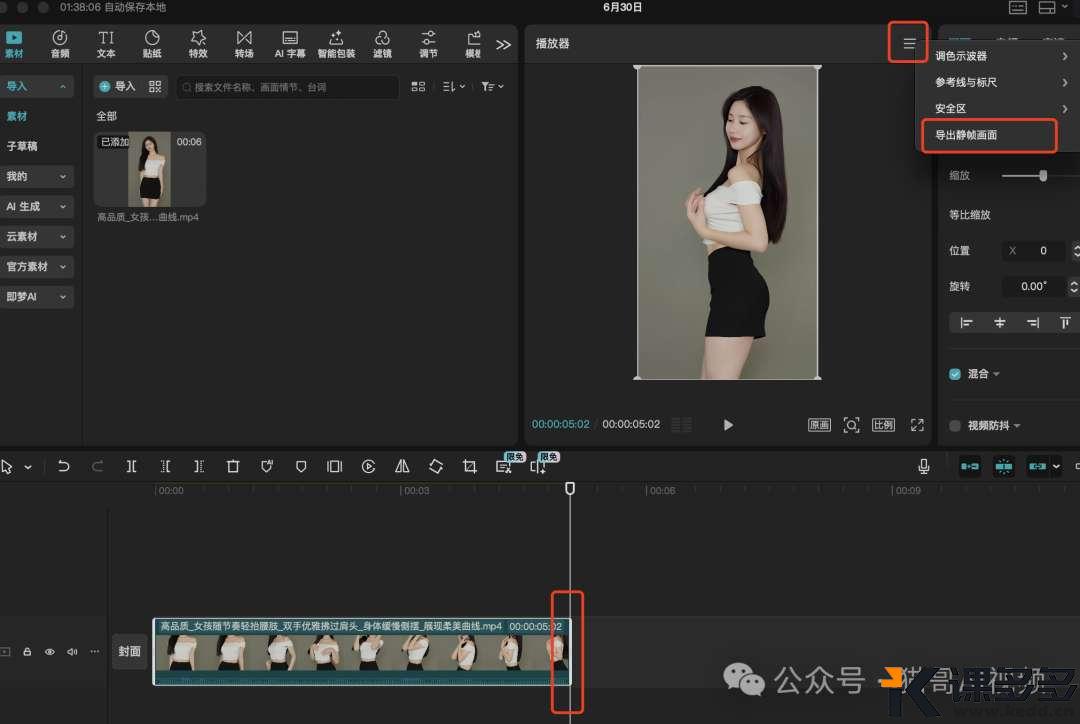
Task: Delete the selected clip with trash icon
Action: 233,466
